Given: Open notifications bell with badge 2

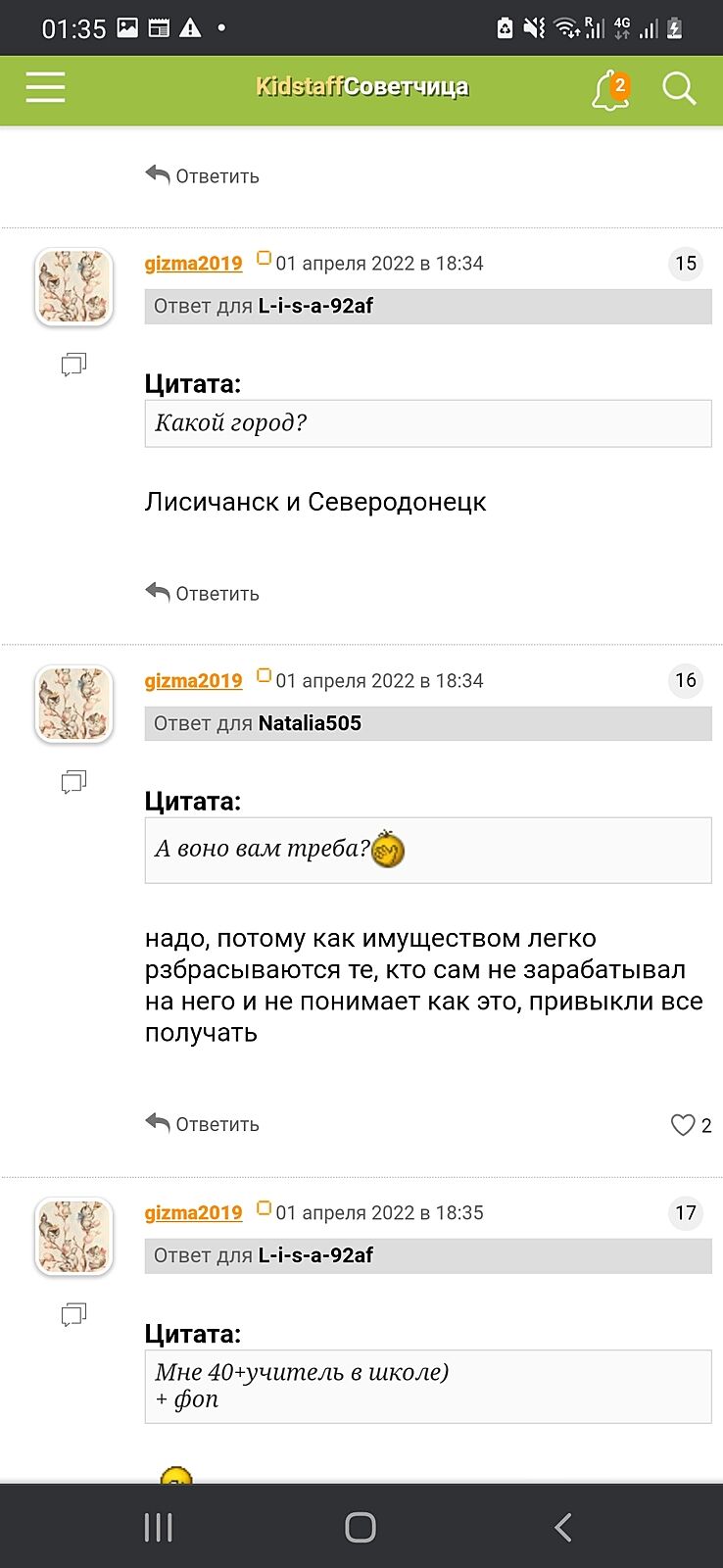Looking at the screenshot, I should click(609, 90).
